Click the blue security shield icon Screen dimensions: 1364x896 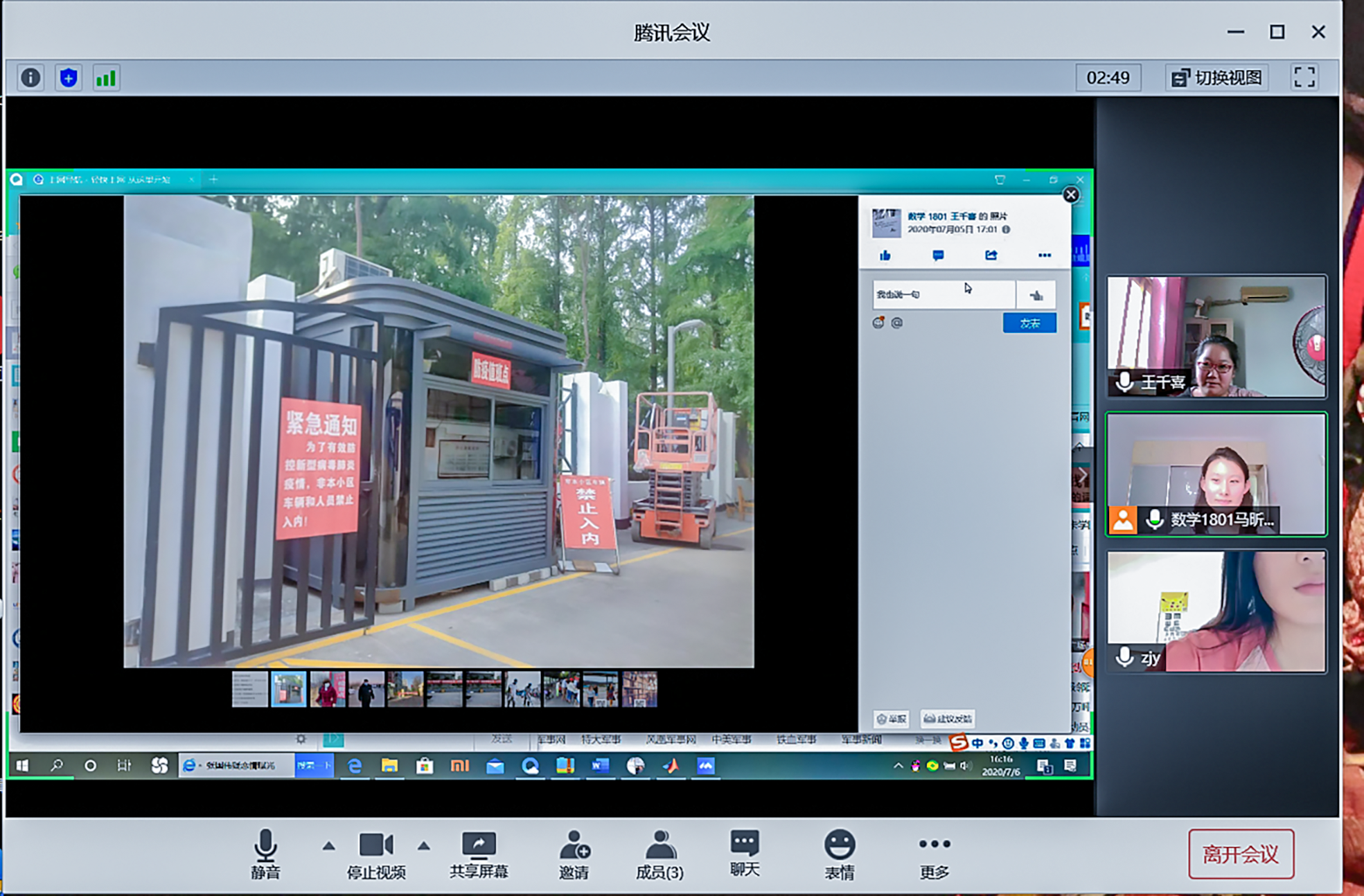coord(68,78)
